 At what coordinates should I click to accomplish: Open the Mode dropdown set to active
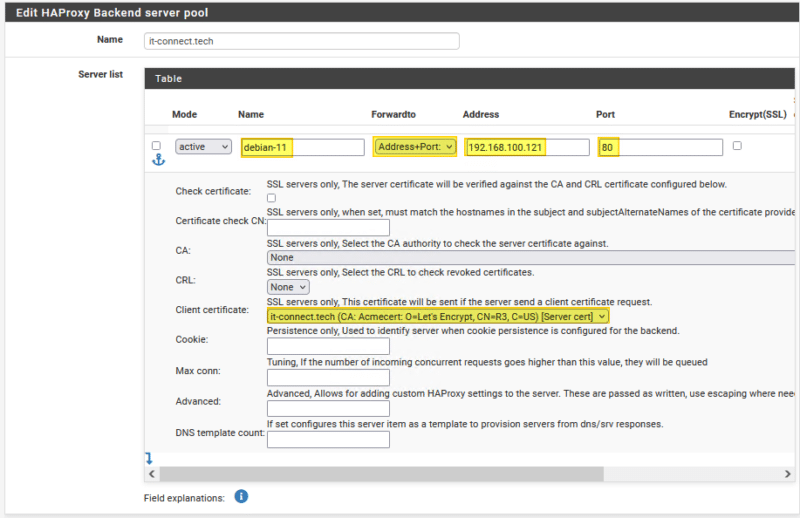(203, 147)
